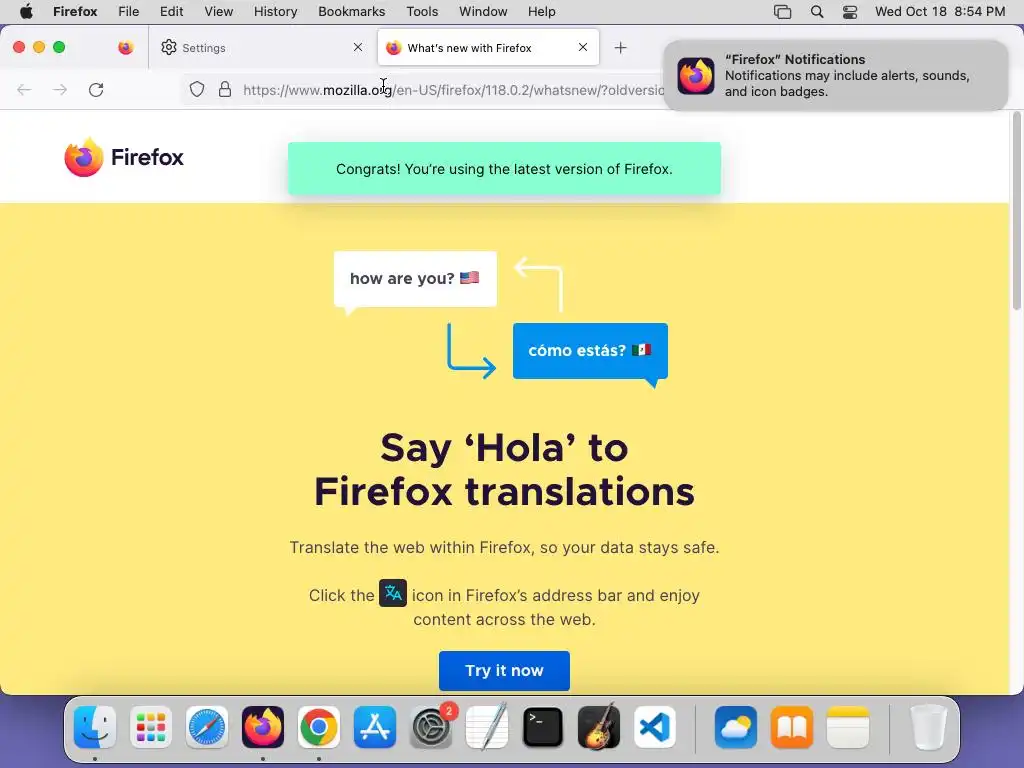Open the Apple menu

[25, 12]
